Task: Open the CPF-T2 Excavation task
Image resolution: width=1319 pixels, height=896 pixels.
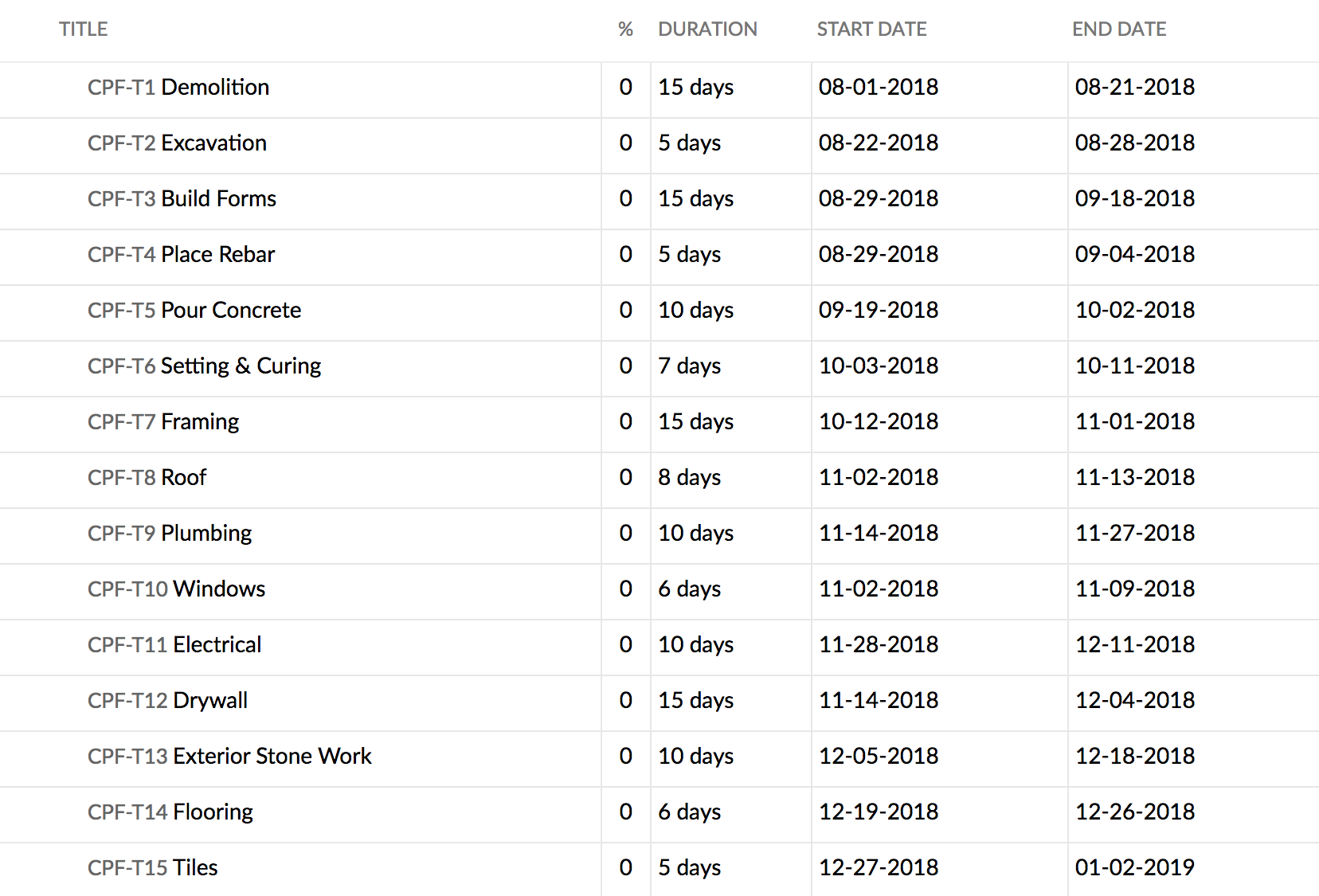Action: [177, 143]
